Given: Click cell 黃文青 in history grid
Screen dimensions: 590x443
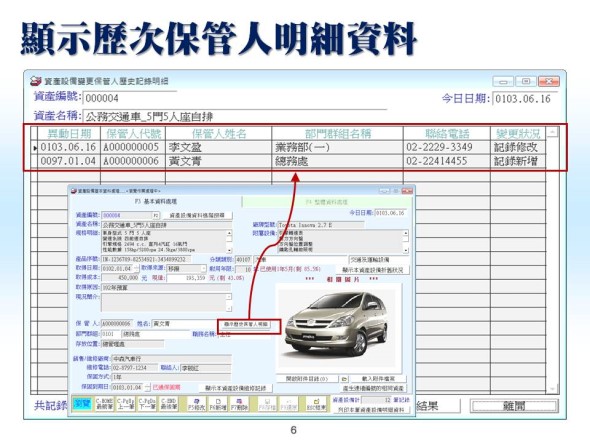Looking at the screenshot, I should (219, 161).
